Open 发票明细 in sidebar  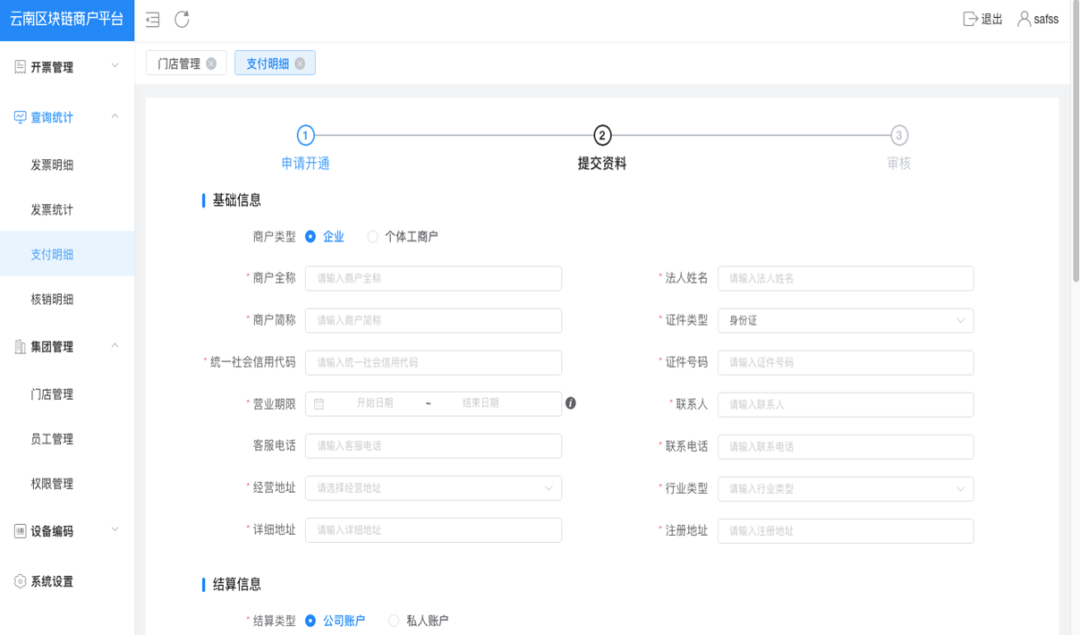point(52,165)
